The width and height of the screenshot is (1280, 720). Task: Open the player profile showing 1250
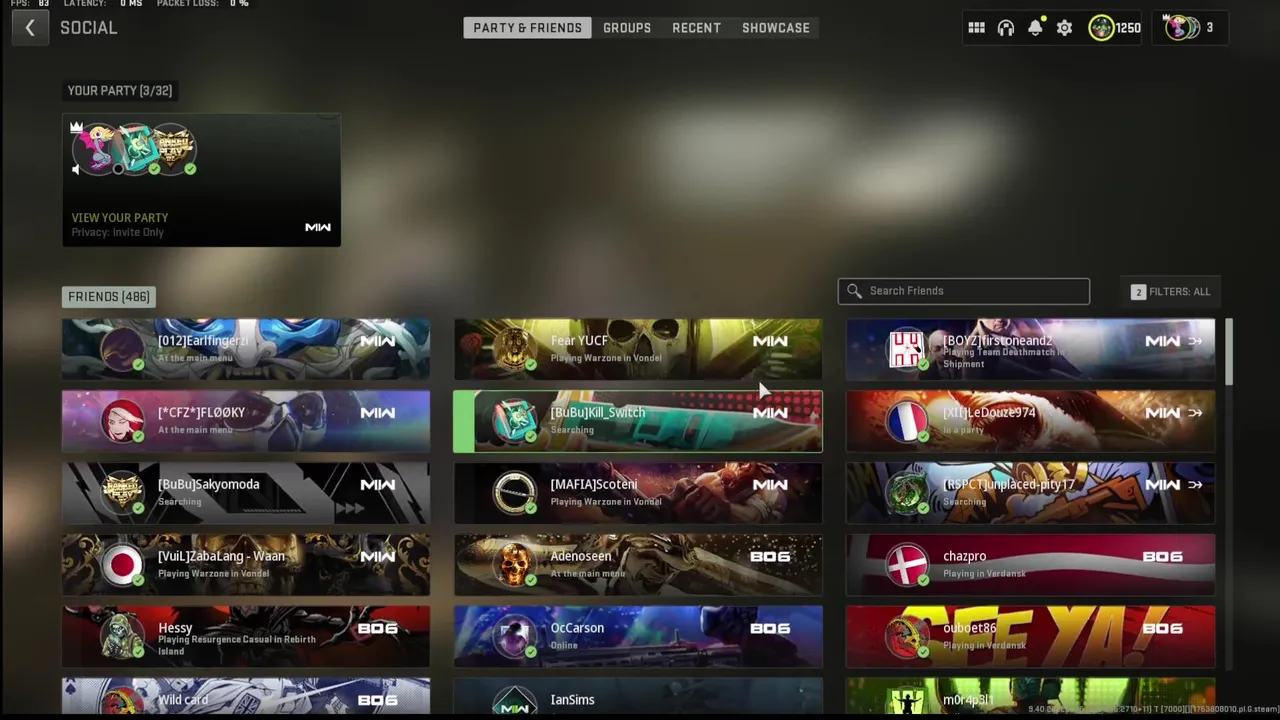pos(1115,28)
